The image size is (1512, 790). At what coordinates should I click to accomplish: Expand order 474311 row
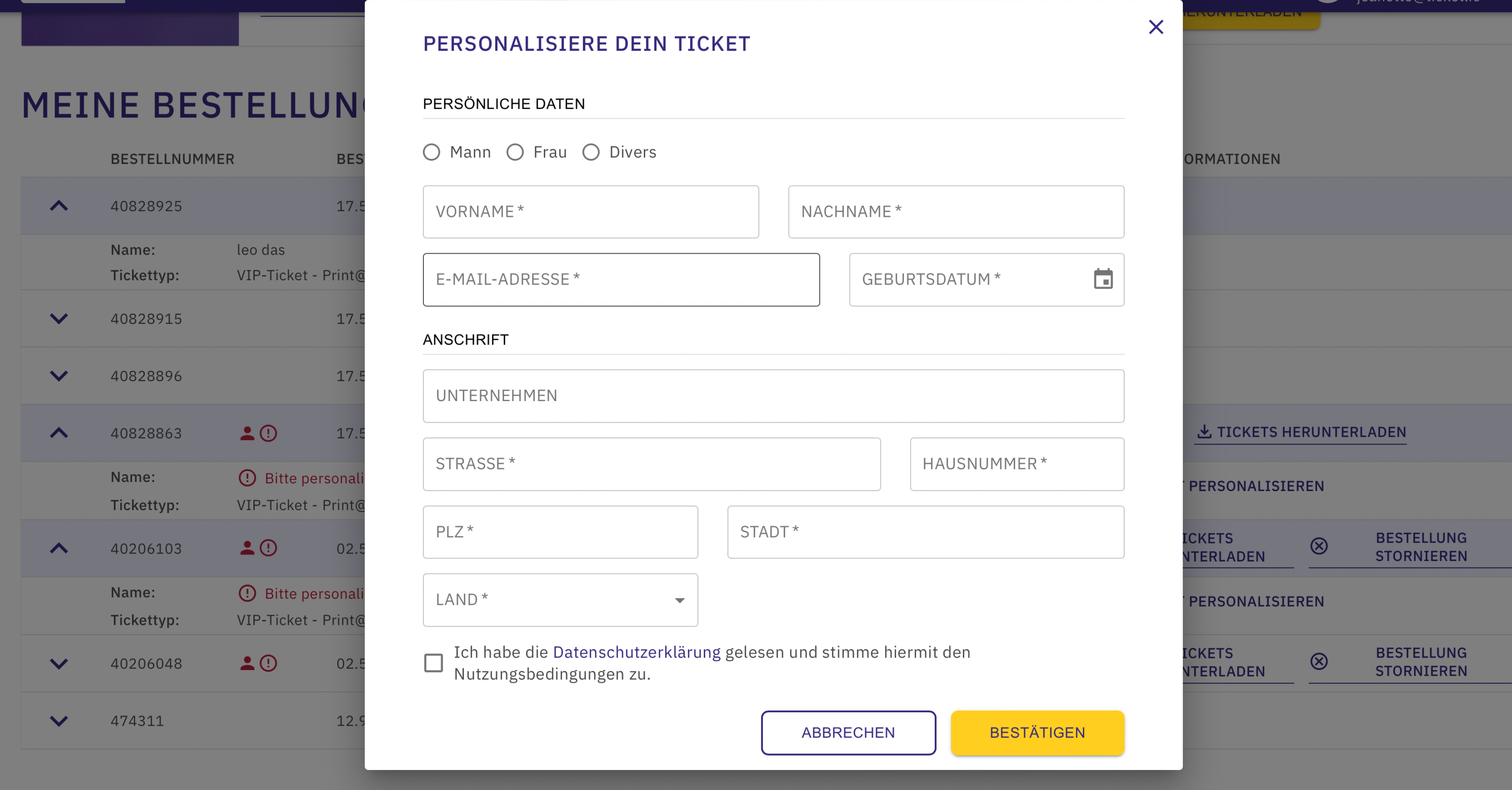coord(59,721)
